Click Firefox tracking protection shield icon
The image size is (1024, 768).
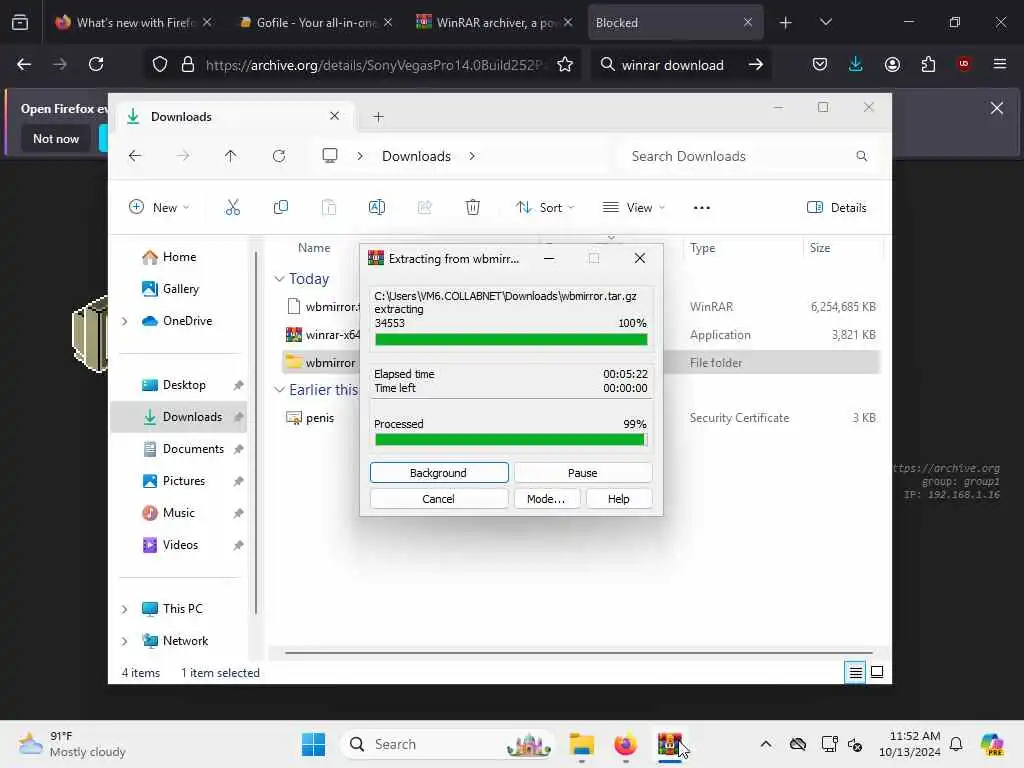160,64
